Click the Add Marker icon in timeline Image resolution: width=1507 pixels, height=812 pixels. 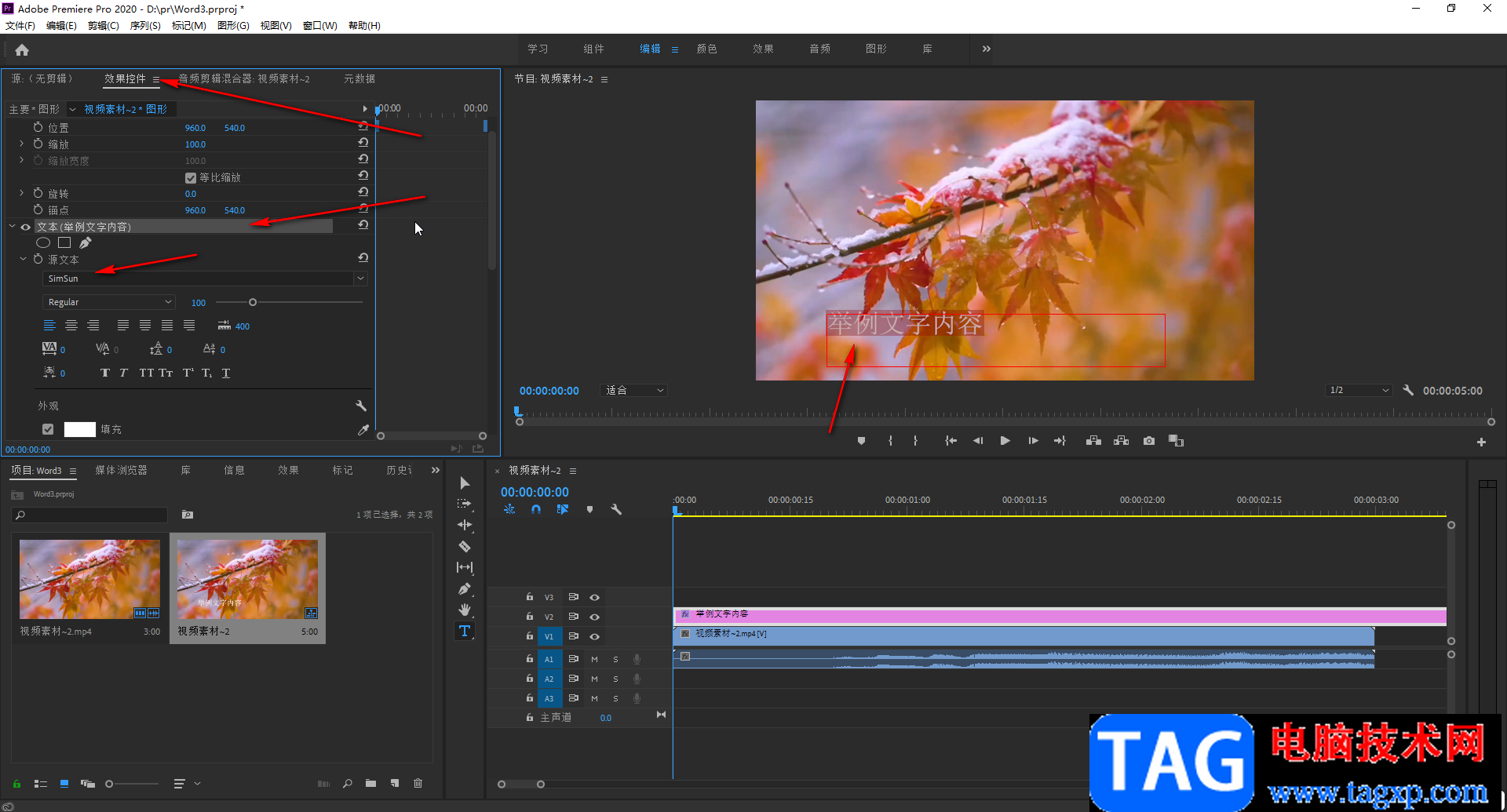tap(589, 509)
